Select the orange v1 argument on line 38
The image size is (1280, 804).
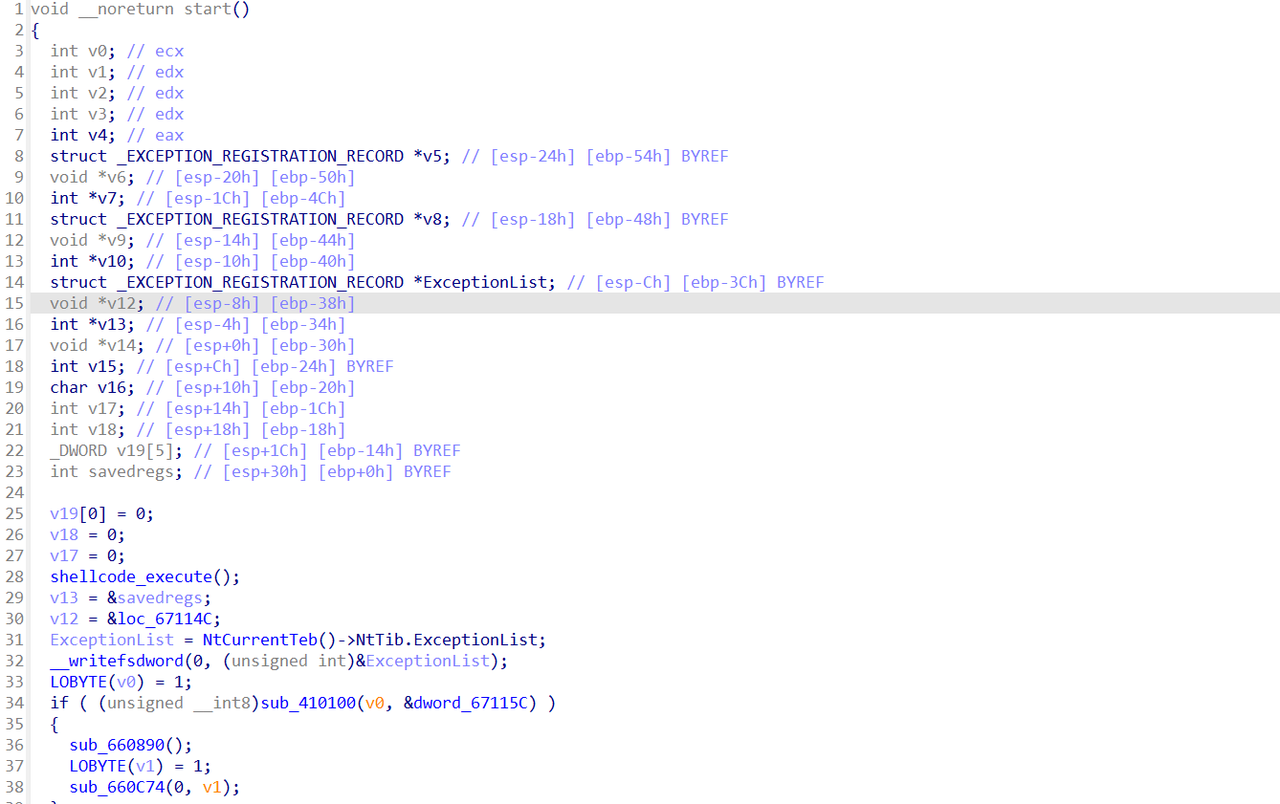click(x=211, y=787)
